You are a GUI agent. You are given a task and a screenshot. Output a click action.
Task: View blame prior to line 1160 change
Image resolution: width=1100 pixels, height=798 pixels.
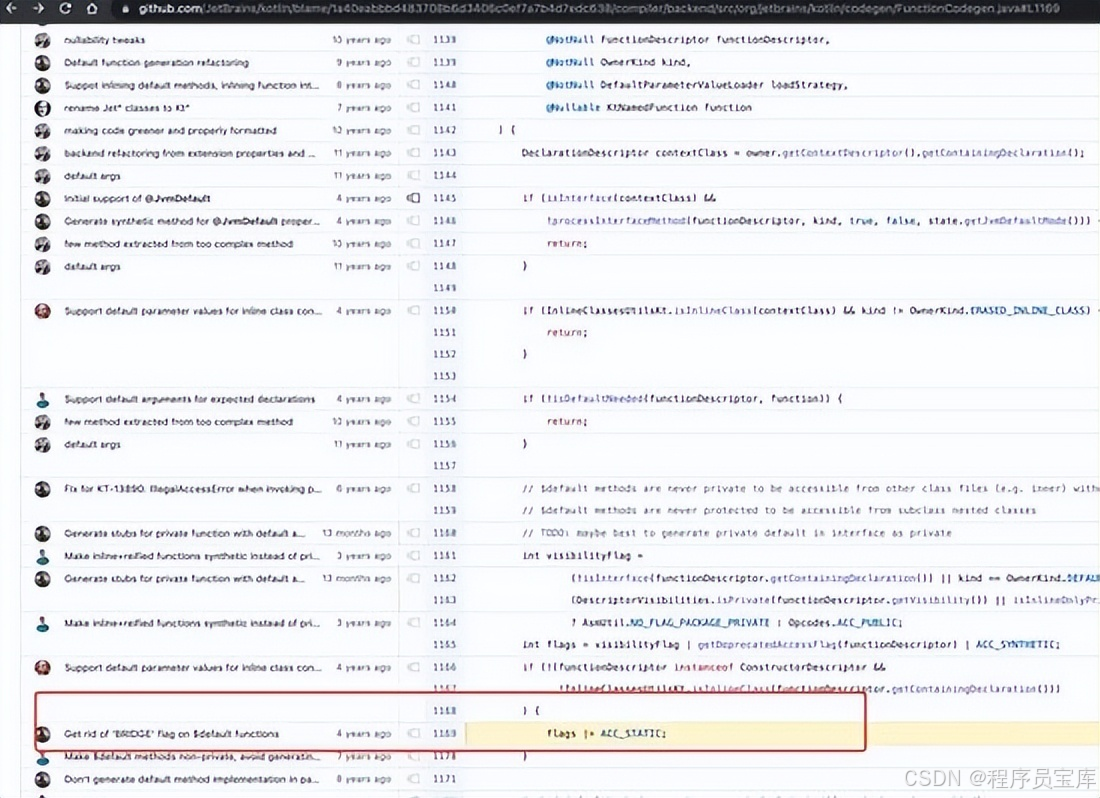414,533
